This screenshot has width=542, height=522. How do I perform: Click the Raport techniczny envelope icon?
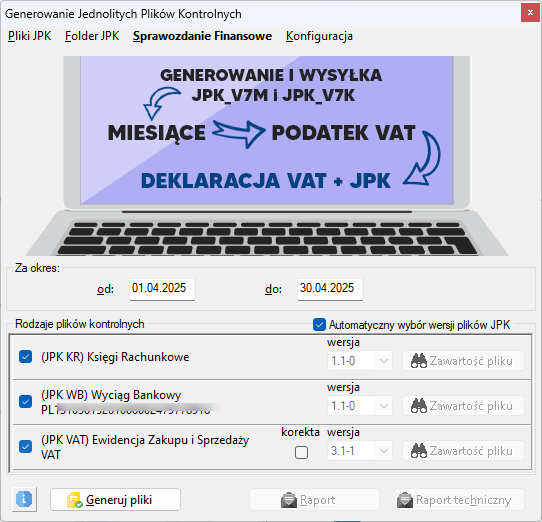pyautogui.click(x=405, y=500)
